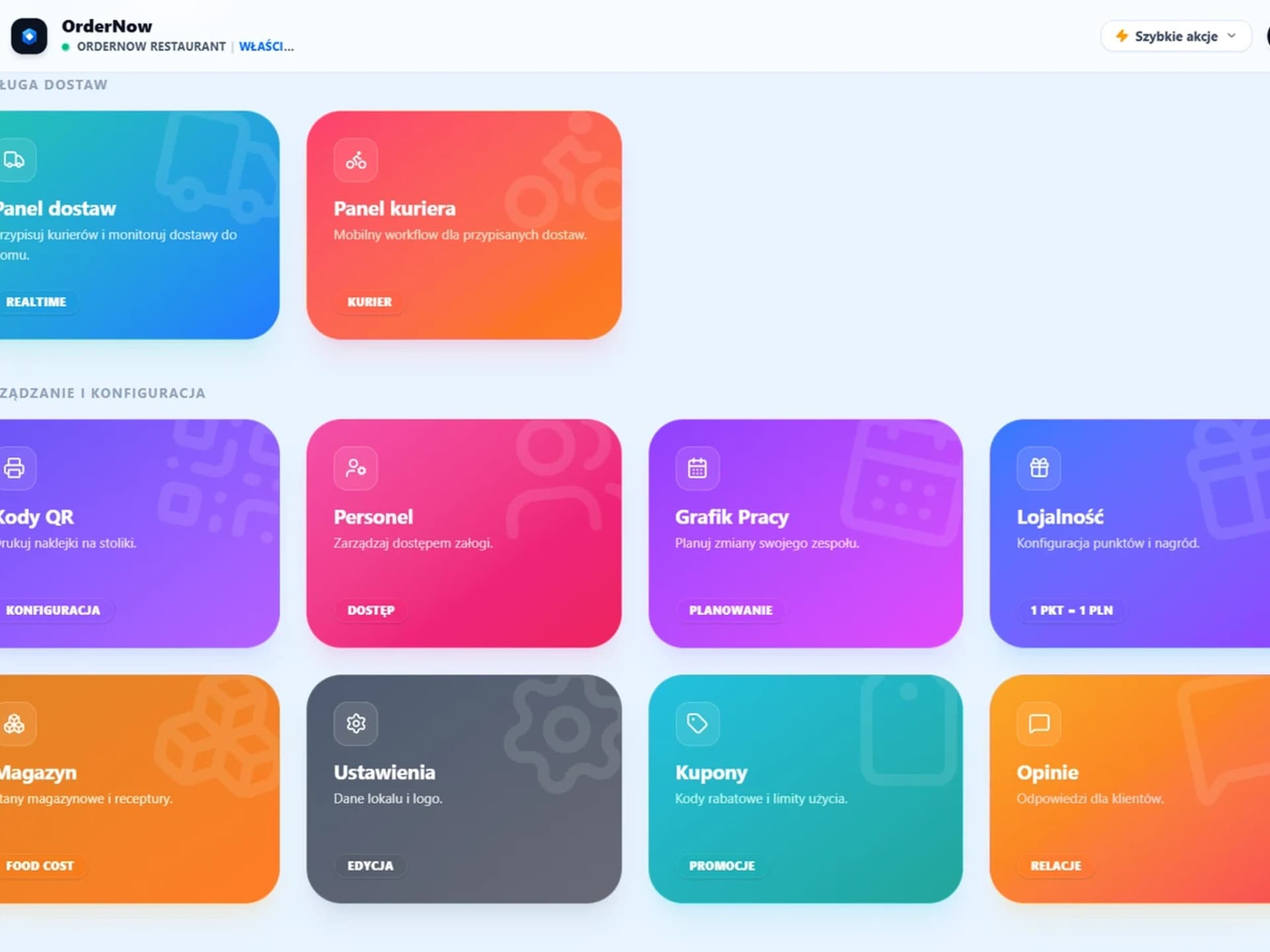1270x952 pixels.
Task: Click the KURIER badge
Action: (370, 302)
